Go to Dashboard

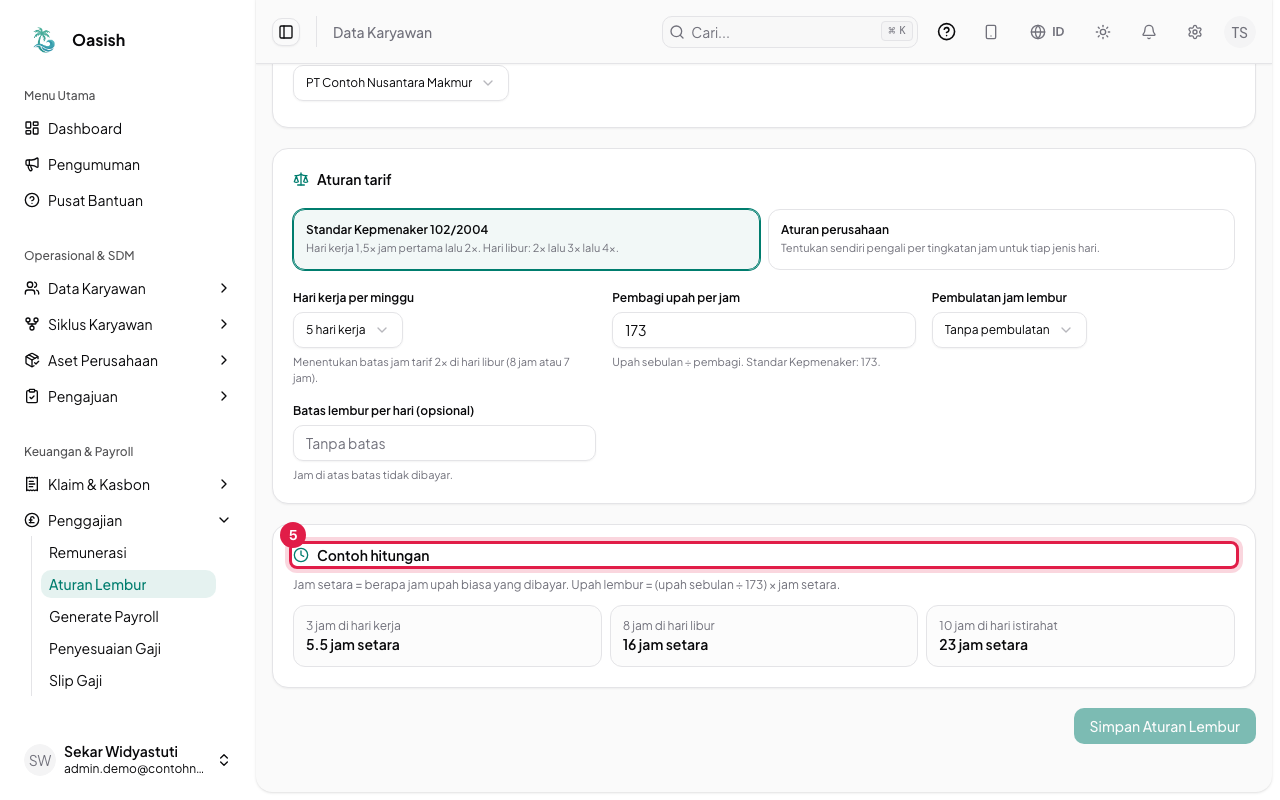coord(127,129)
